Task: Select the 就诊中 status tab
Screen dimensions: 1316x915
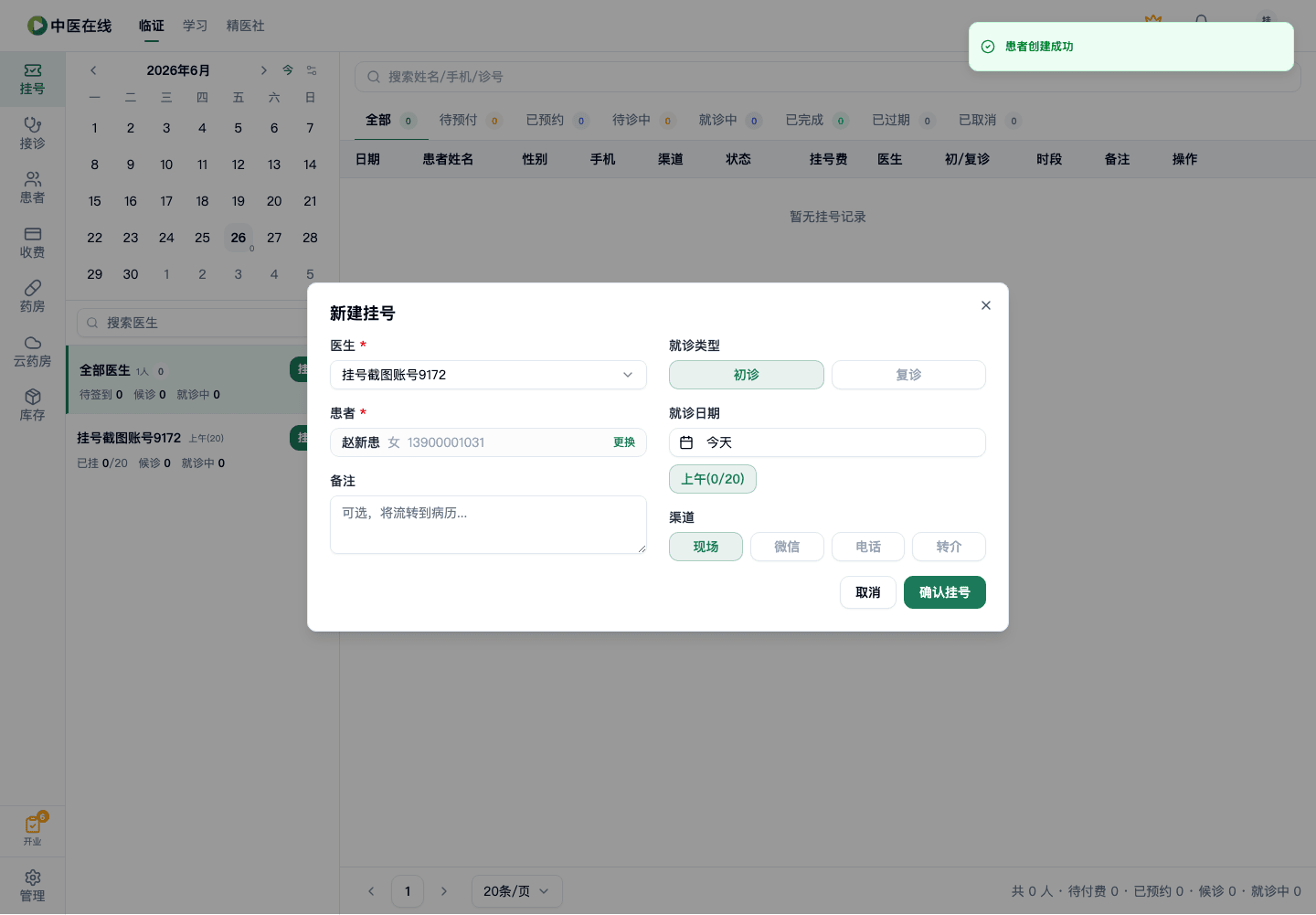Action: 729,120
